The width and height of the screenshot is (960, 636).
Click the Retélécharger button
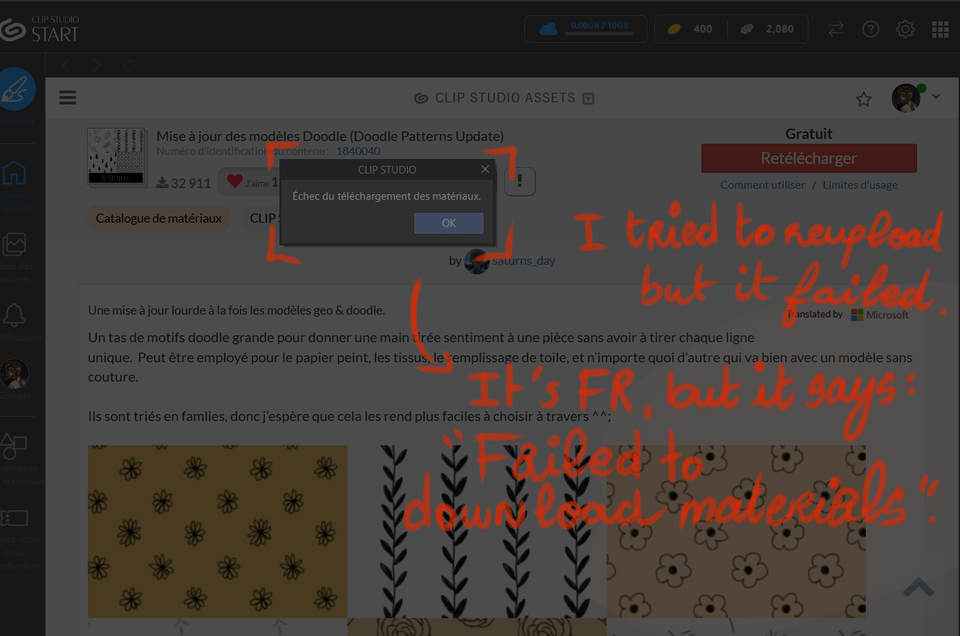click(x=809, y=159)
